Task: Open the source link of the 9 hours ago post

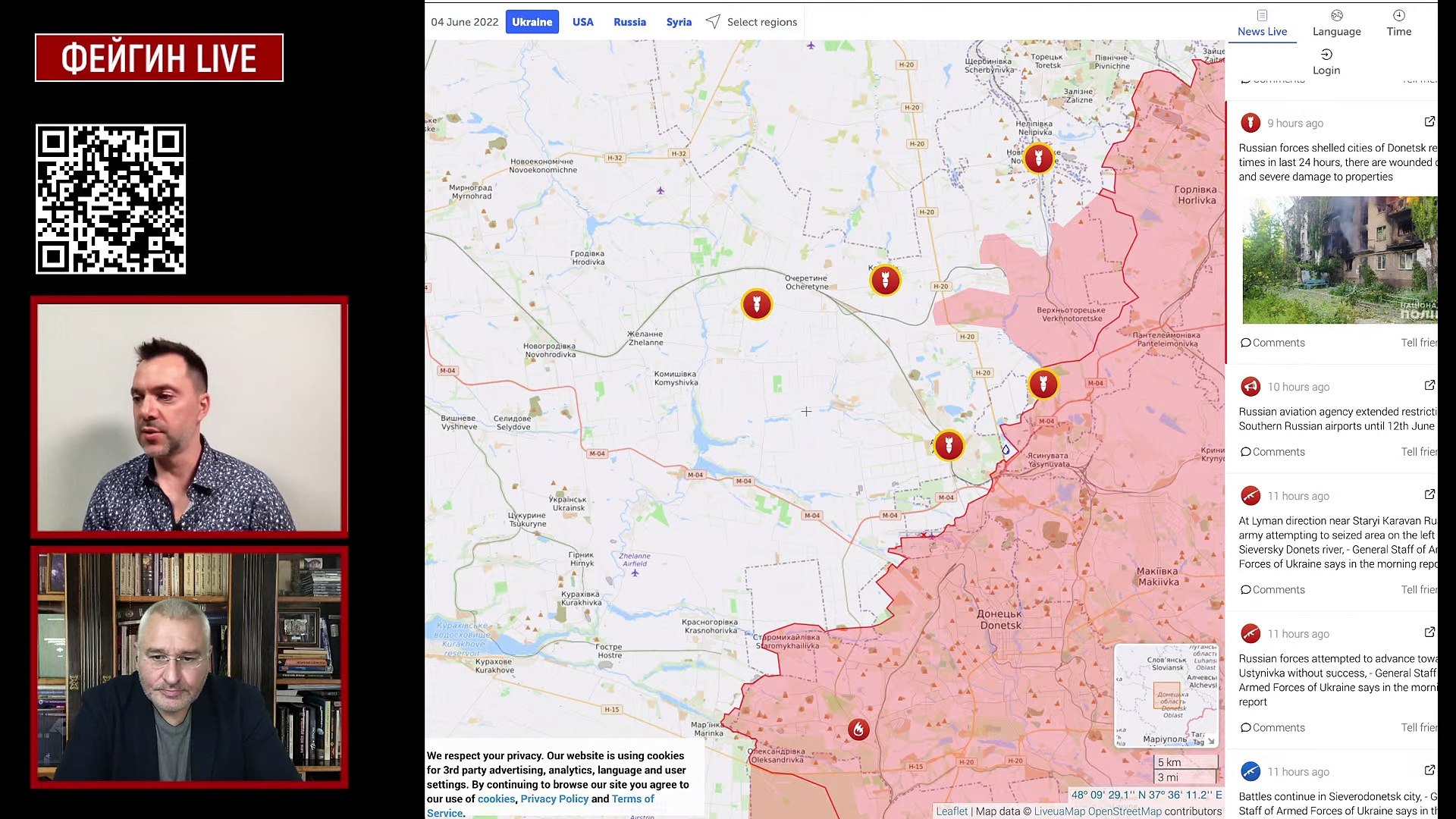Action: coord(1429,121)
